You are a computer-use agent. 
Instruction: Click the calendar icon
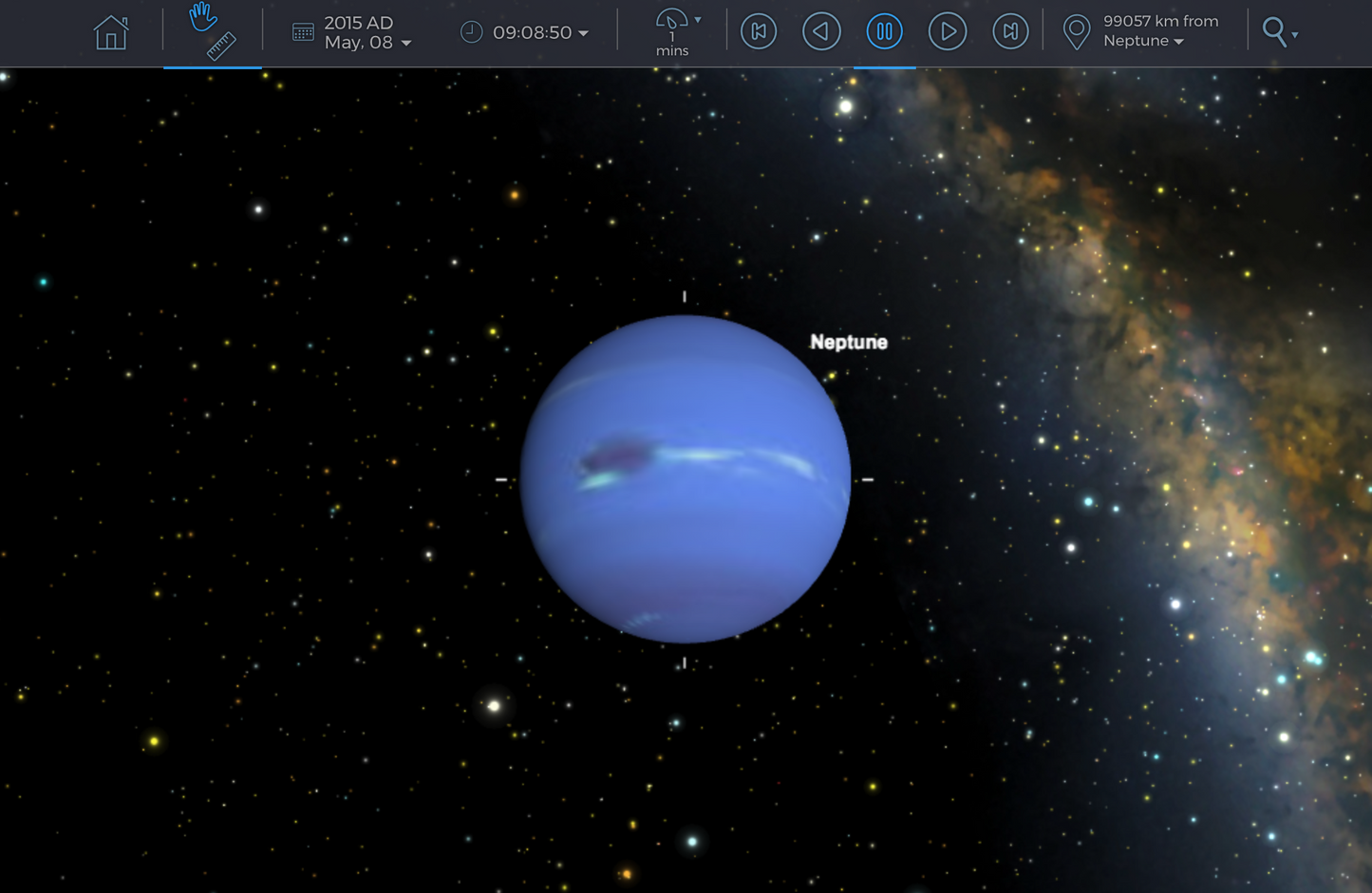(303, 31)
